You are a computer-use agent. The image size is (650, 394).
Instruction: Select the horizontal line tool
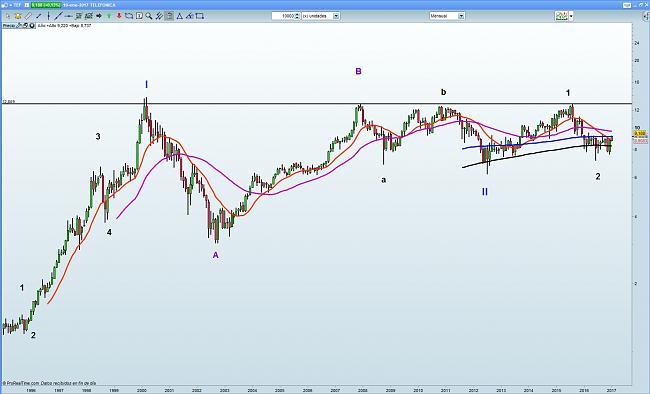tap(68, 16)
